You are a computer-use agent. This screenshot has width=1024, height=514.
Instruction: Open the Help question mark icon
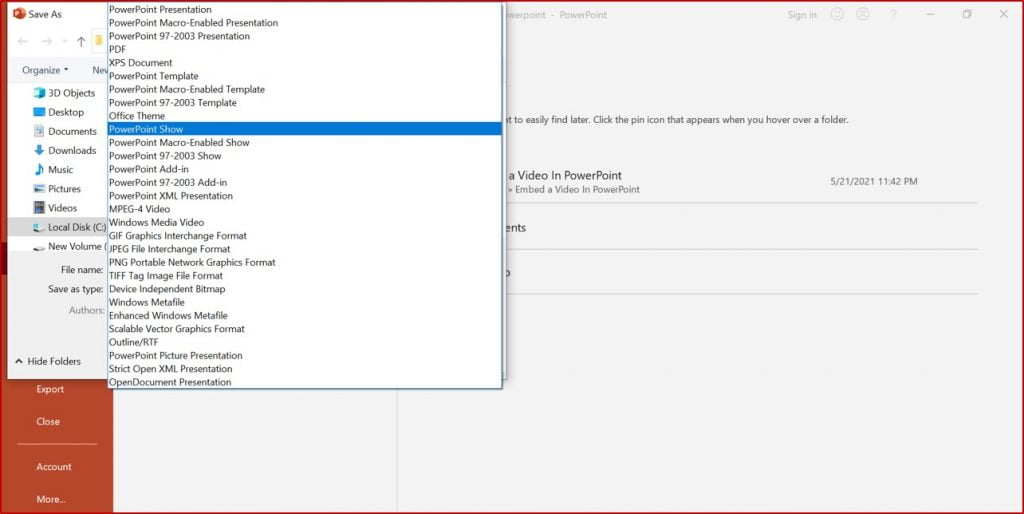[893, 14]
